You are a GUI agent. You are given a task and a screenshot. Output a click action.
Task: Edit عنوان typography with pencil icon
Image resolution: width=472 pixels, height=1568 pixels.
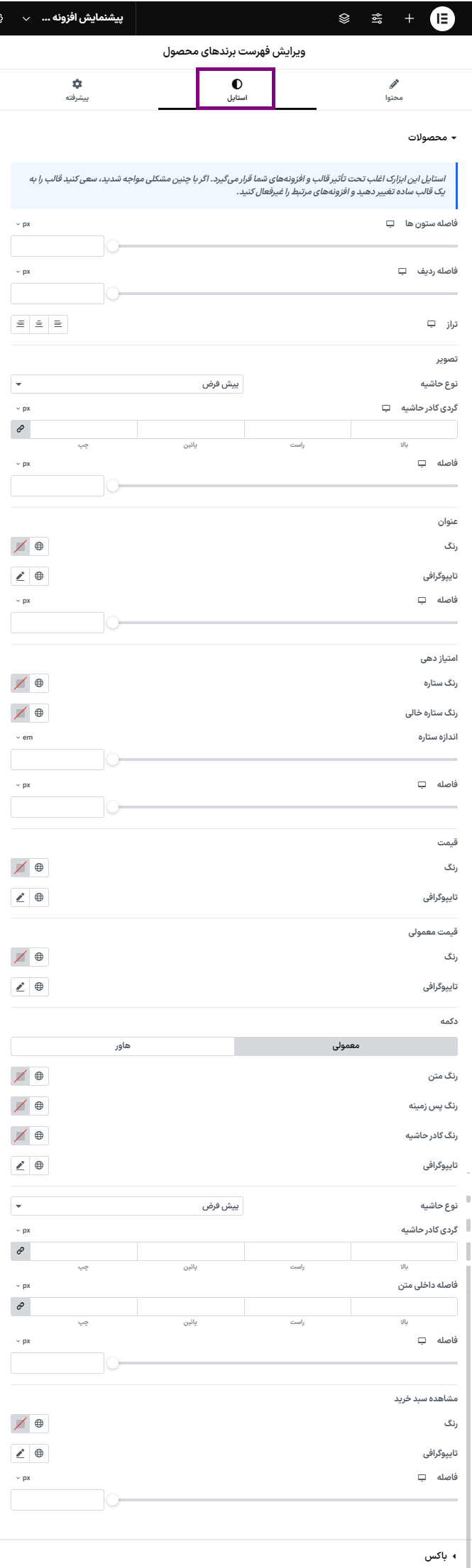19,575
